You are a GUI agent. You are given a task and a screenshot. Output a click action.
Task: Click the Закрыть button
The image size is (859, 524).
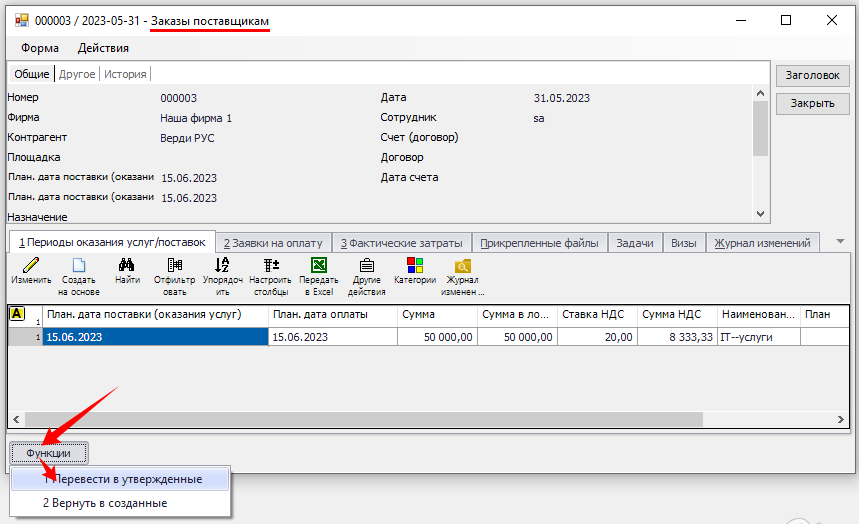[812, 103]
